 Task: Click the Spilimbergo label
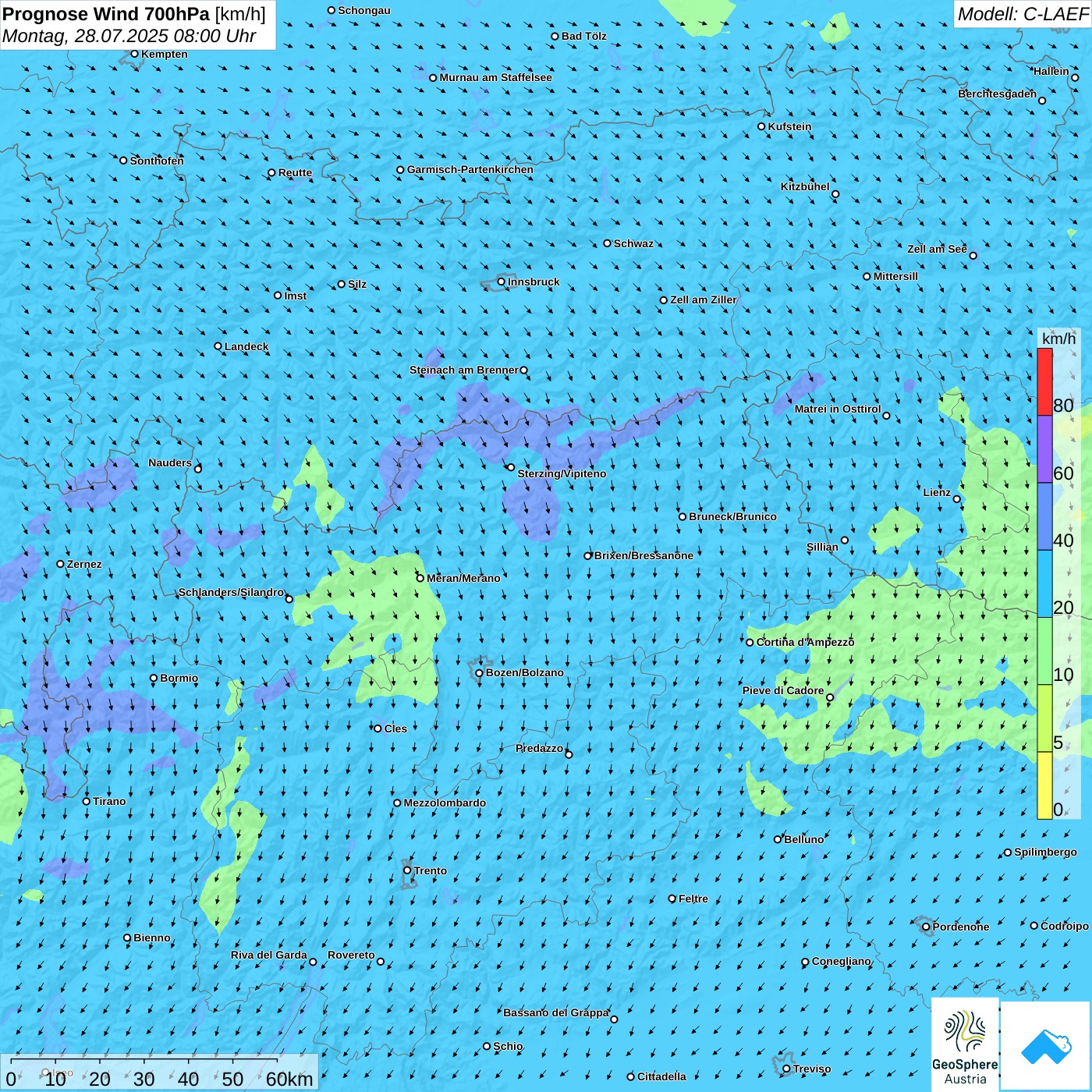[x=1045, y=852]
